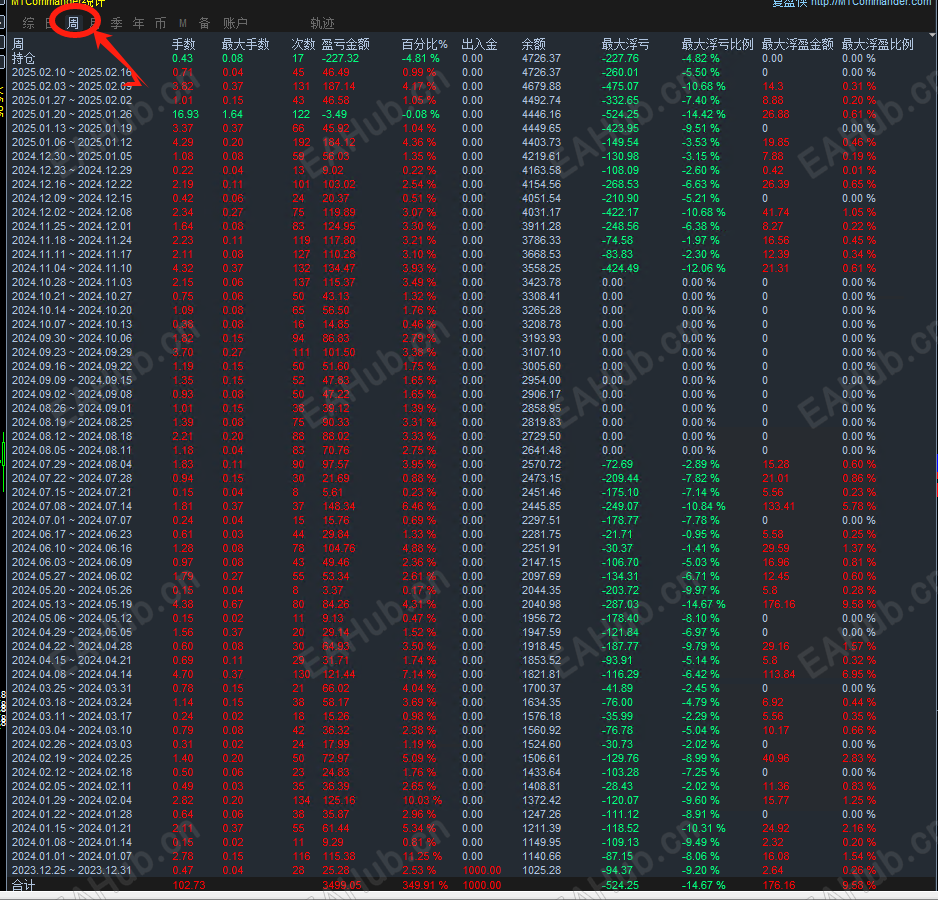Open the 年 yearly tab
Image resolution: width=938 pixels, height=900 pixels.
pyautogui.click(x=139, y=23)
